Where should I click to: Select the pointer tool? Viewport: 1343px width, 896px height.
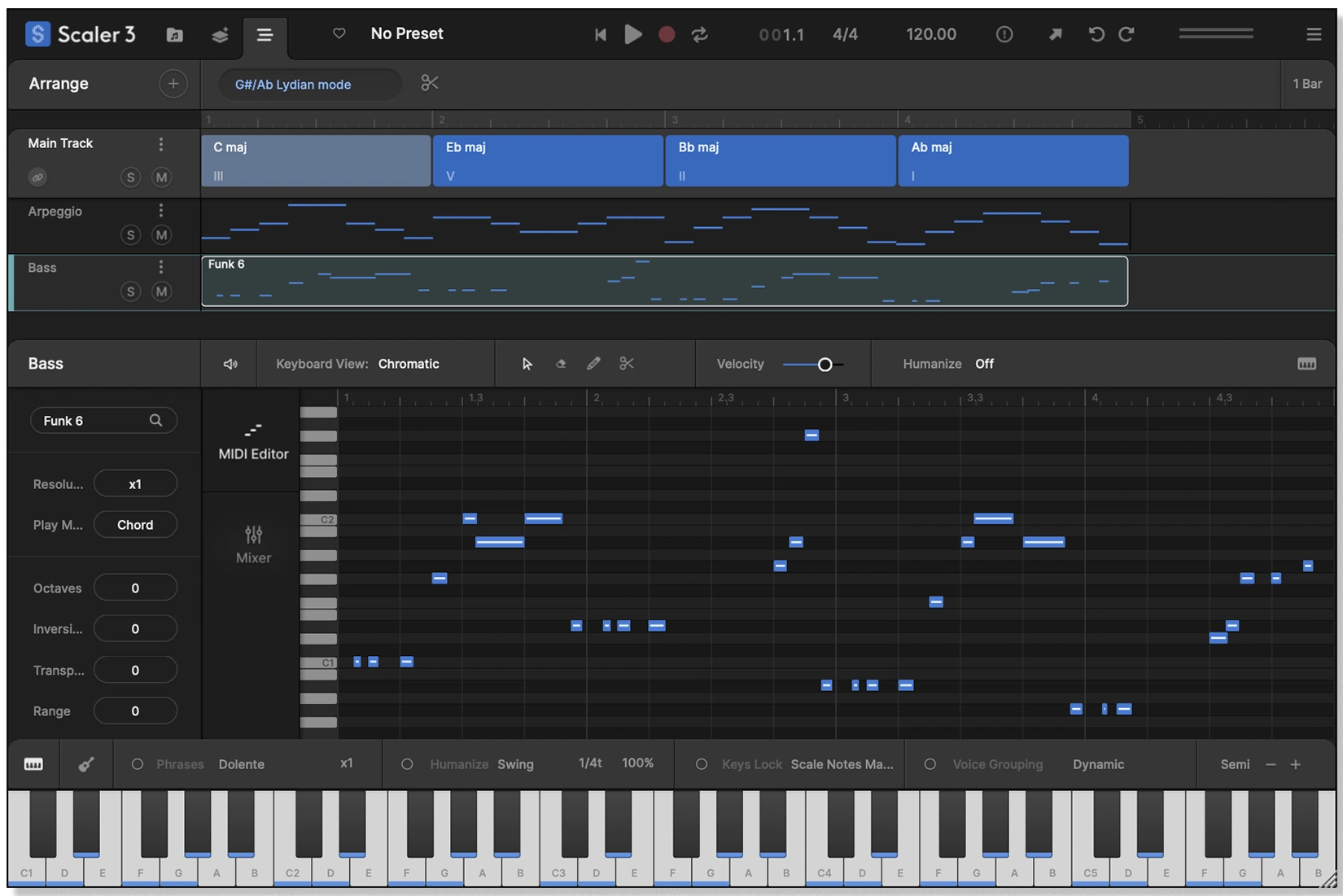tap(527, 364)
